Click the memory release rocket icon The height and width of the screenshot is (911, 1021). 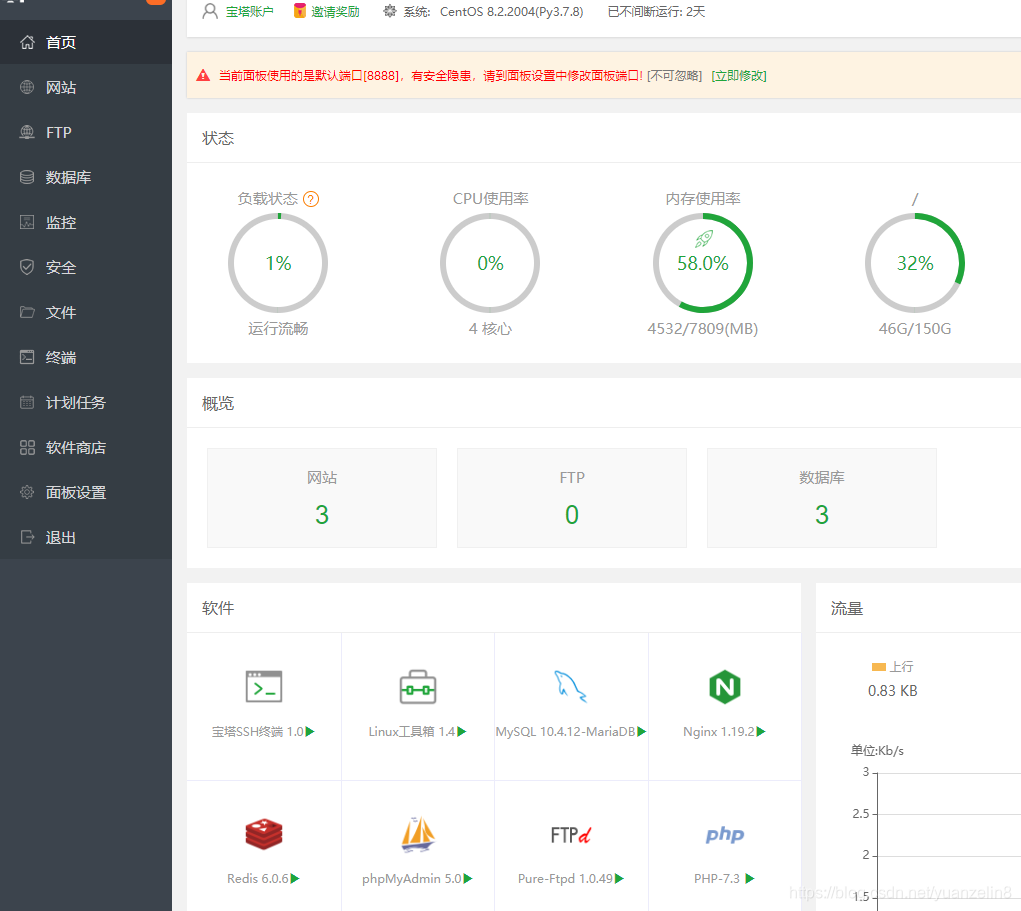point(704,239)
